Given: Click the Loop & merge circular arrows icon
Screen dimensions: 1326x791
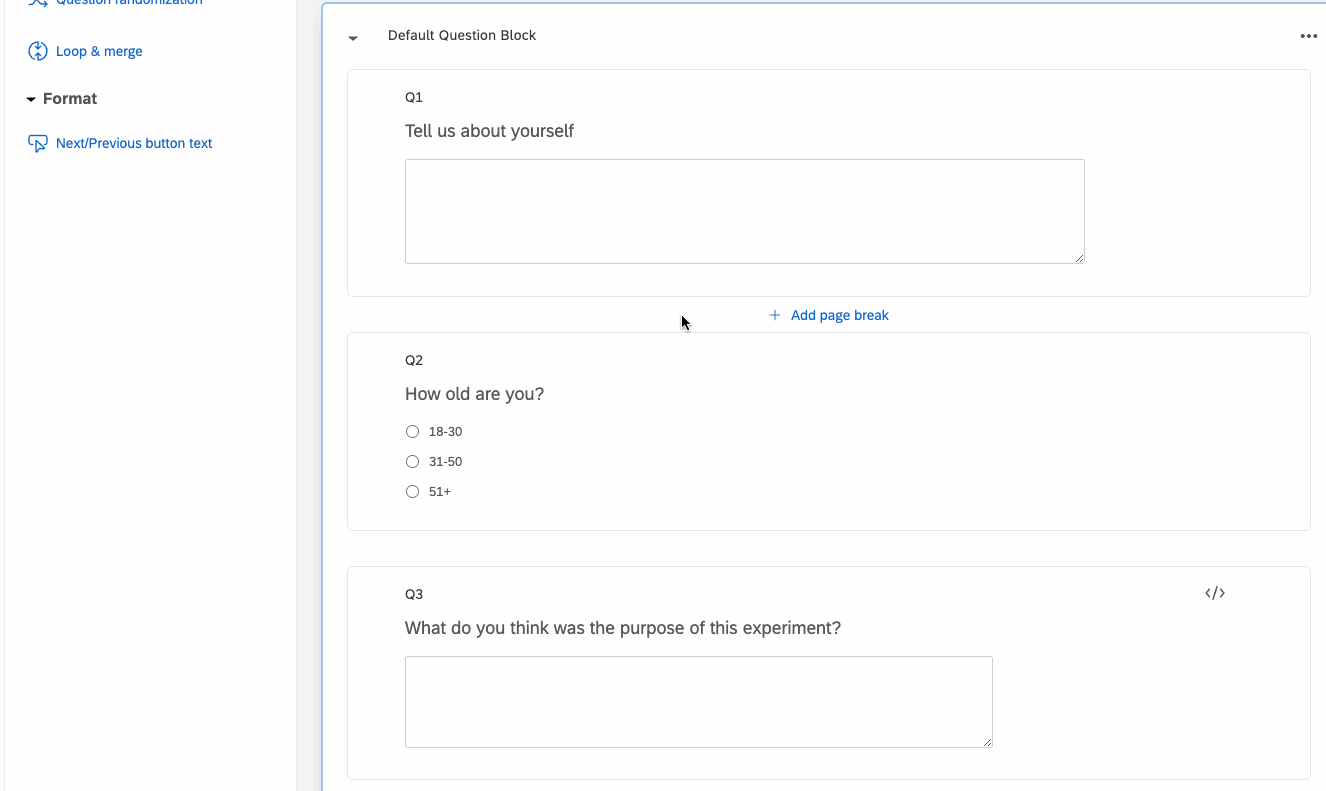Looking at the screenshot, I should [38, 51].
